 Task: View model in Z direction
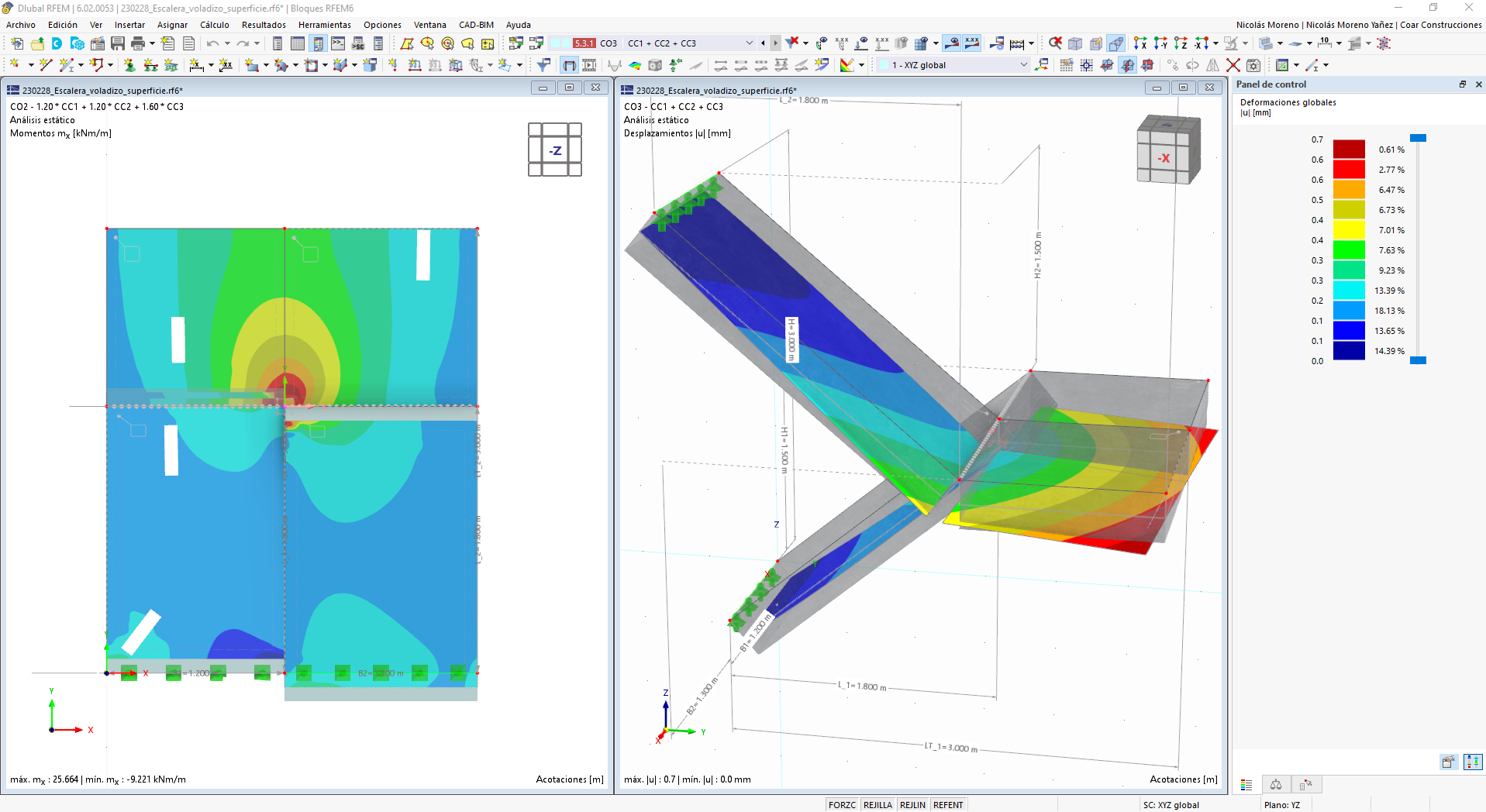click(1181, 43)
